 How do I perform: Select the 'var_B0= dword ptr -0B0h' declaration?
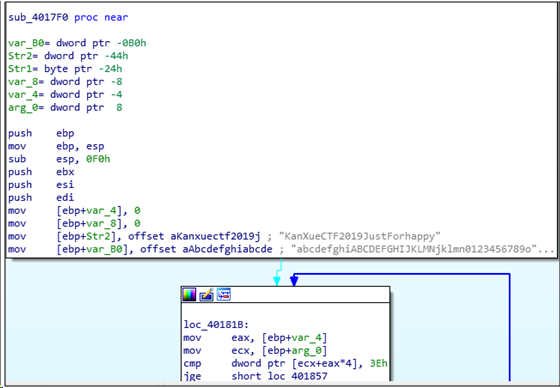(77, 43)
